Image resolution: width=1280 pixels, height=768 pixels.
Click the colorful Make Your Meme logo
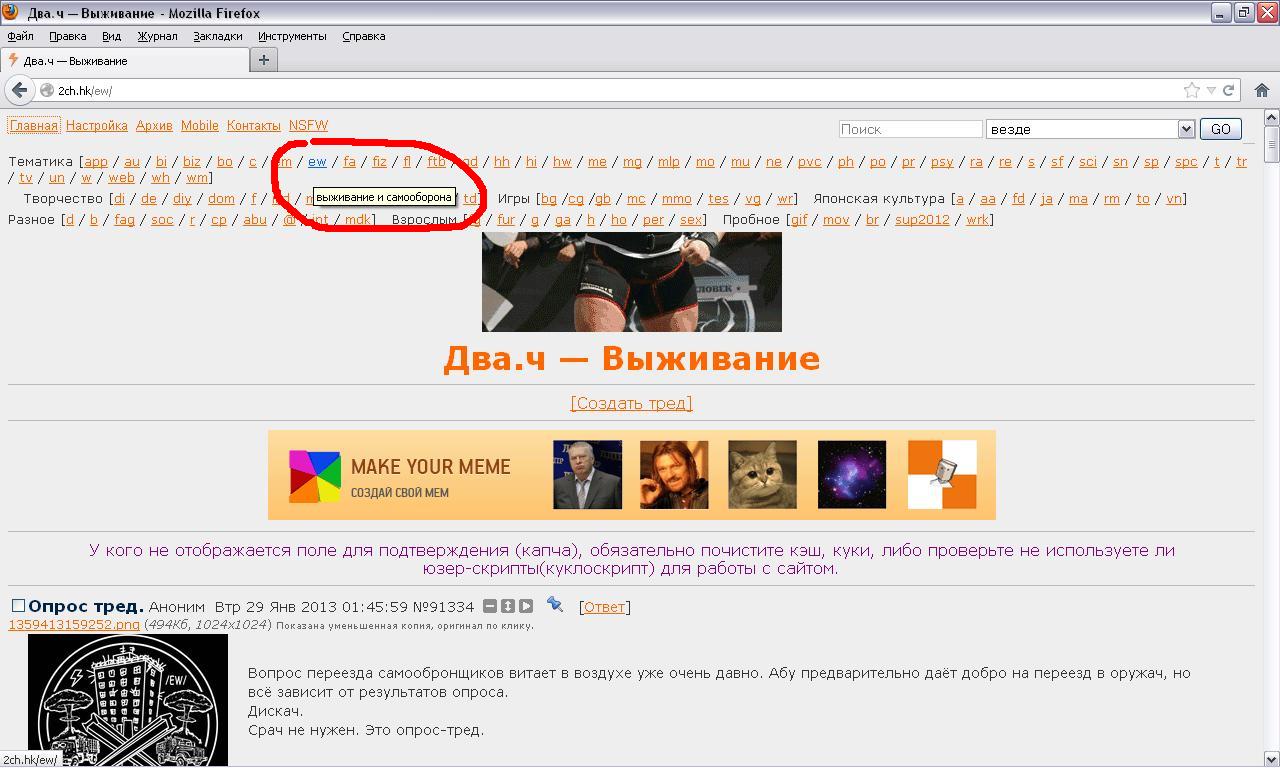(x=315, y=476)
